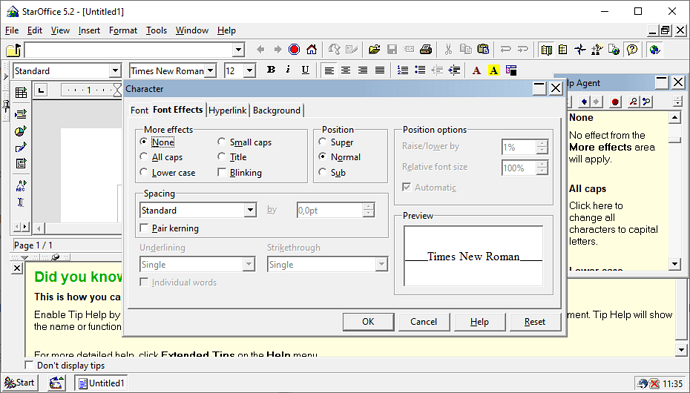The height and width of the screenshot is (393, 690).
Task: Click the Cut scissors icon
Action: coord(448,49)
